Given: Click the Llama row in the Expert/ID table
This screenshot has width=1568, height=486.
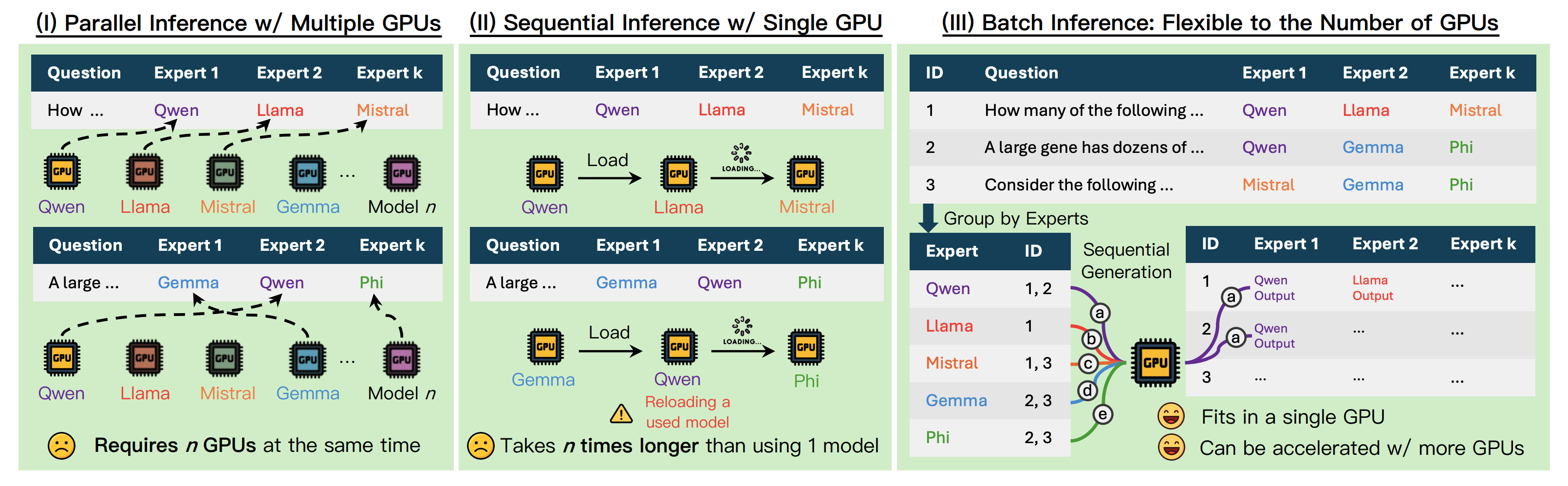Looking at the screenshot, I should 989,326.
